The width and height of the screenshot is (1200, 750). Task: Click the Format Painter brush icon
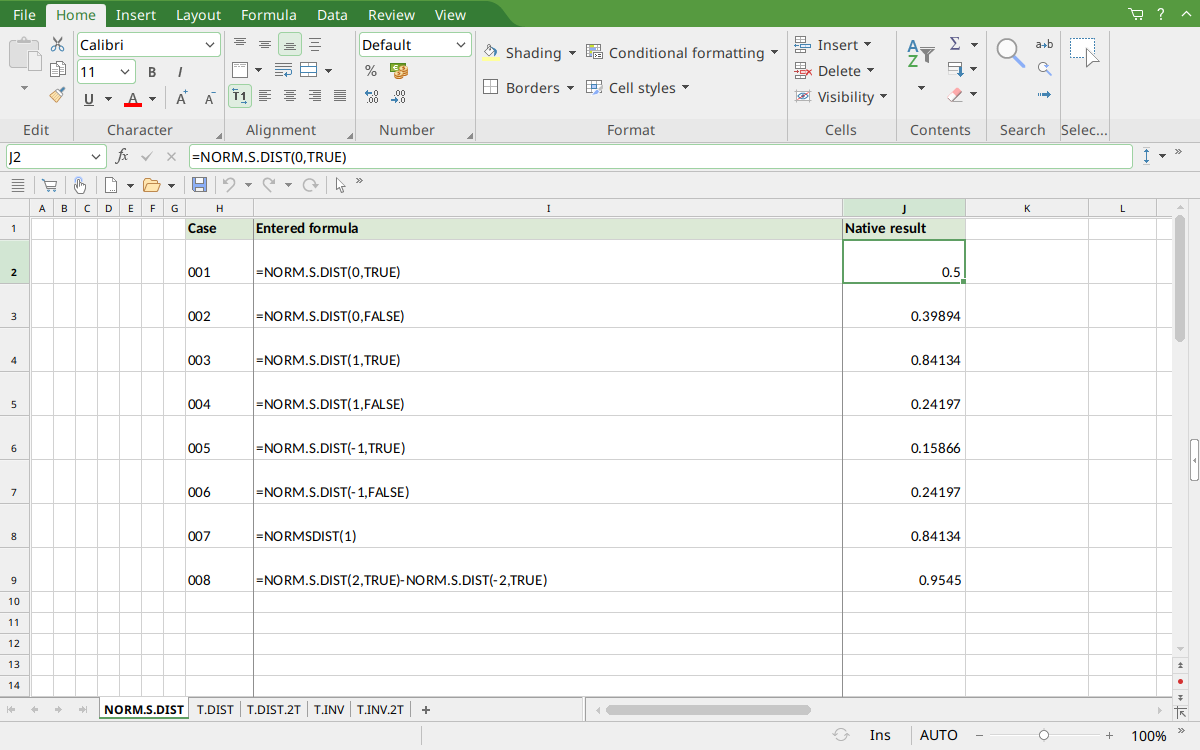pyautogui.click(x=58, y=95)
